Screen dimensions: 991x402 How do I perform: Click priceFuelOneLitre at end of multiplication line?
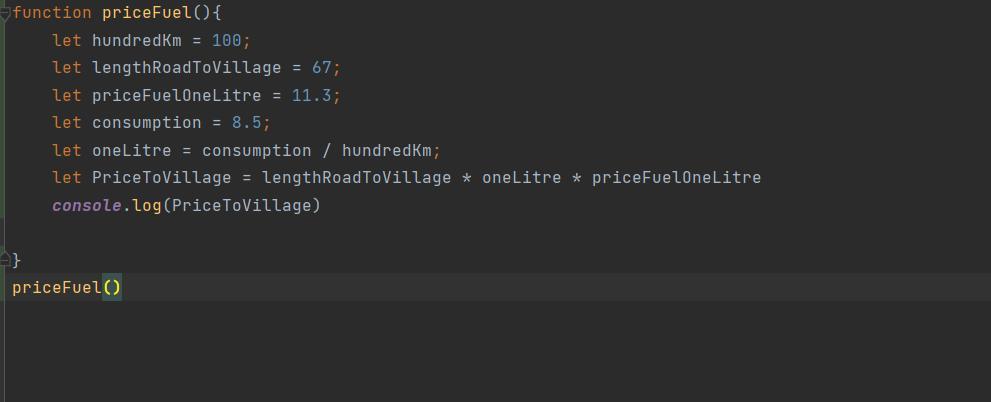pyautogui.click(x=676, y=178)
